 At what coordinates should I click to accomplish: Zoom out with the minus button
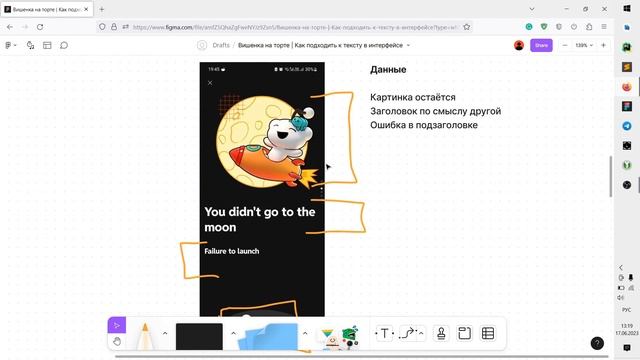coord(564,45)
